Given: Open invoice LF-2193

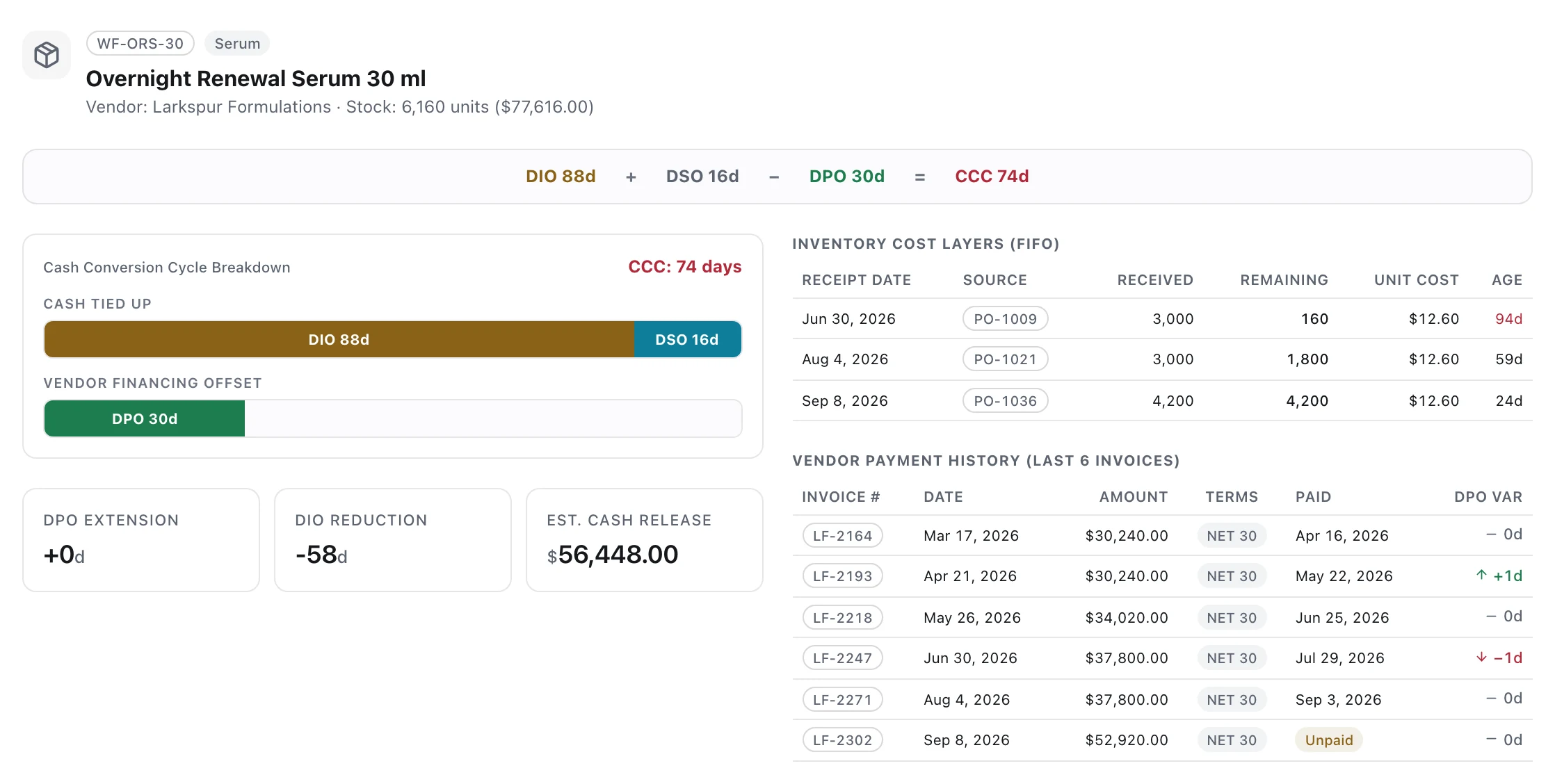Looking at the screenshot, I should (x=842, y=576).
